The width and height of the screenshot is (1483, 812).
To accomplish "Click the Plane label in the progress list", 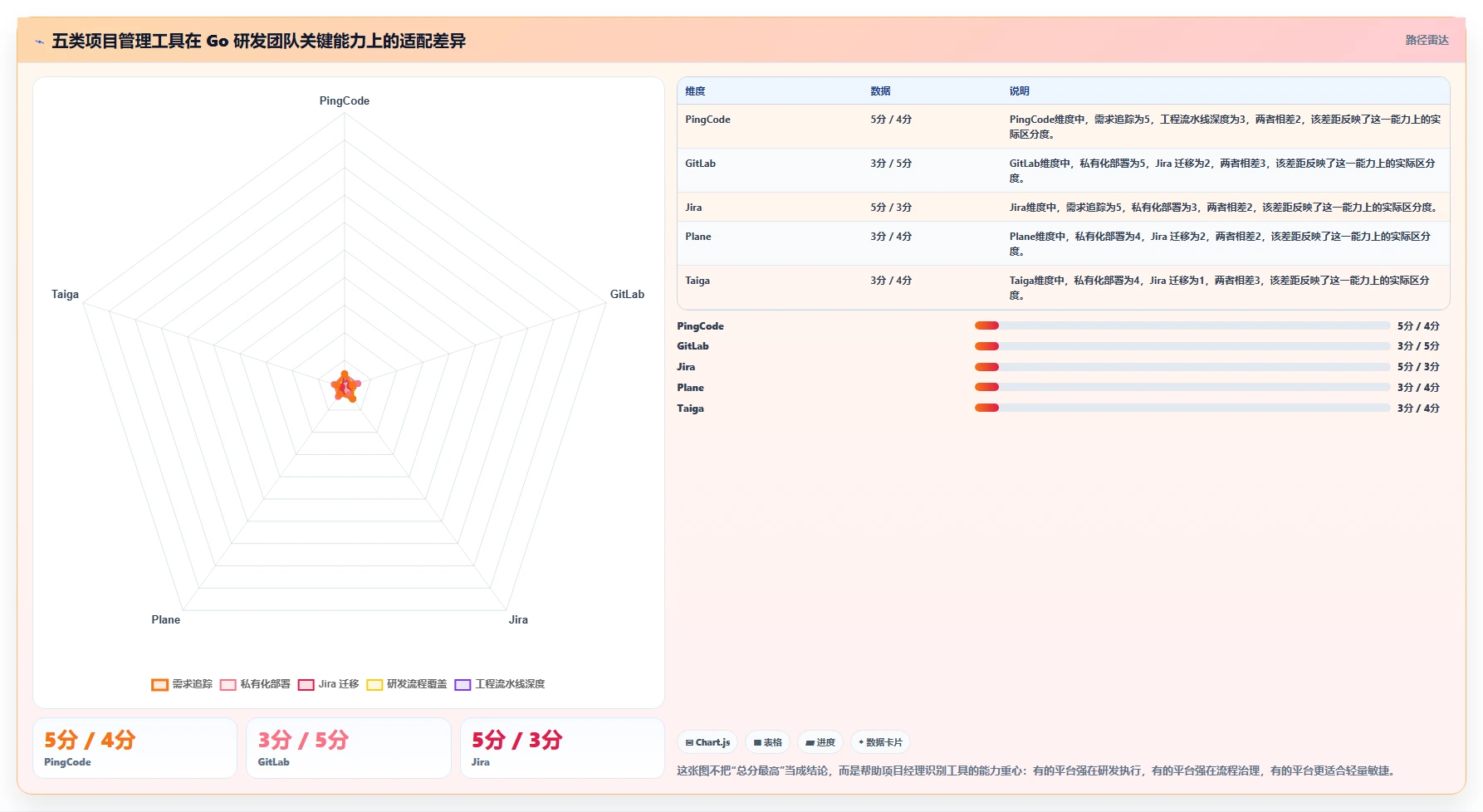I will (690, 388).
